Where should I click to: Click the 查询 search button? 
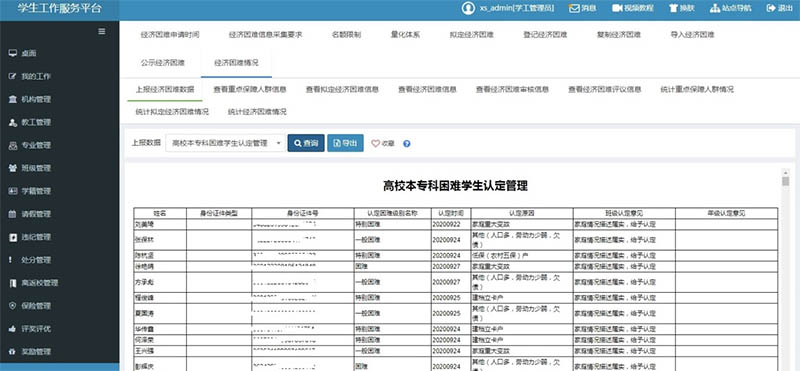pyautogui.click(x=306, y=143)
